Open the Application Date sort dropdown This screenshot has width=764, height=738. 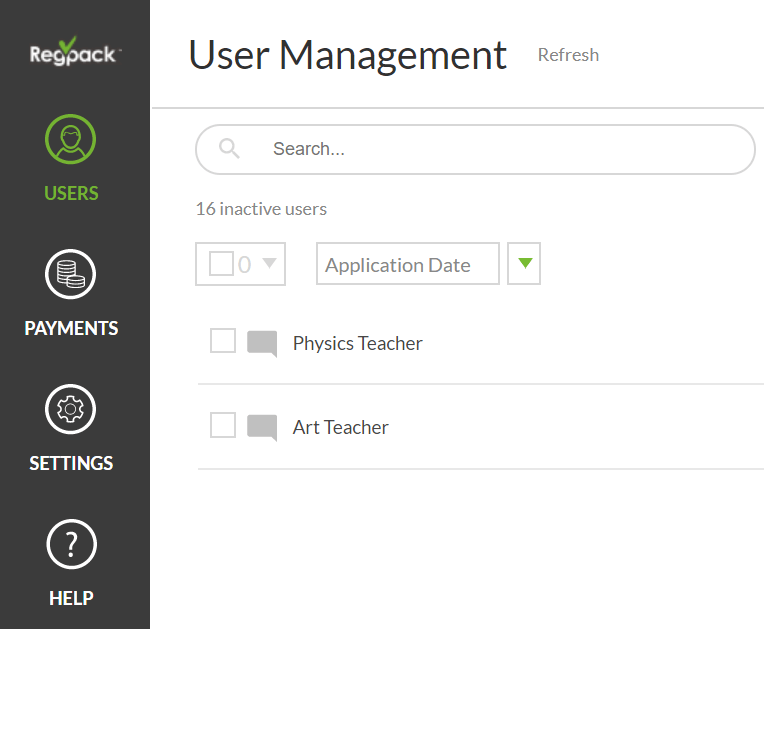pos(407,264)
